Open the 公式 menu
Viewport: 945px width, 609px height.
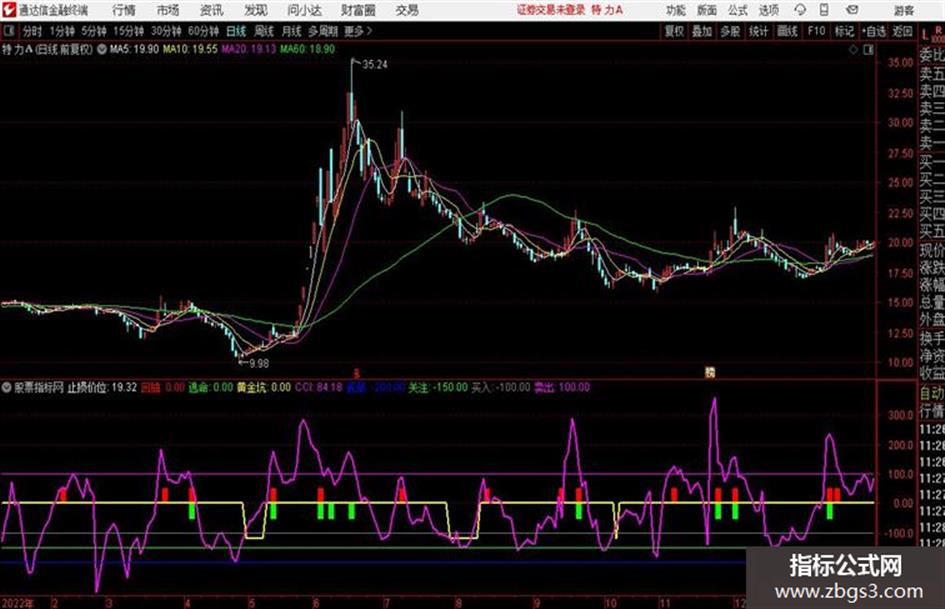[x=738, y=10]
